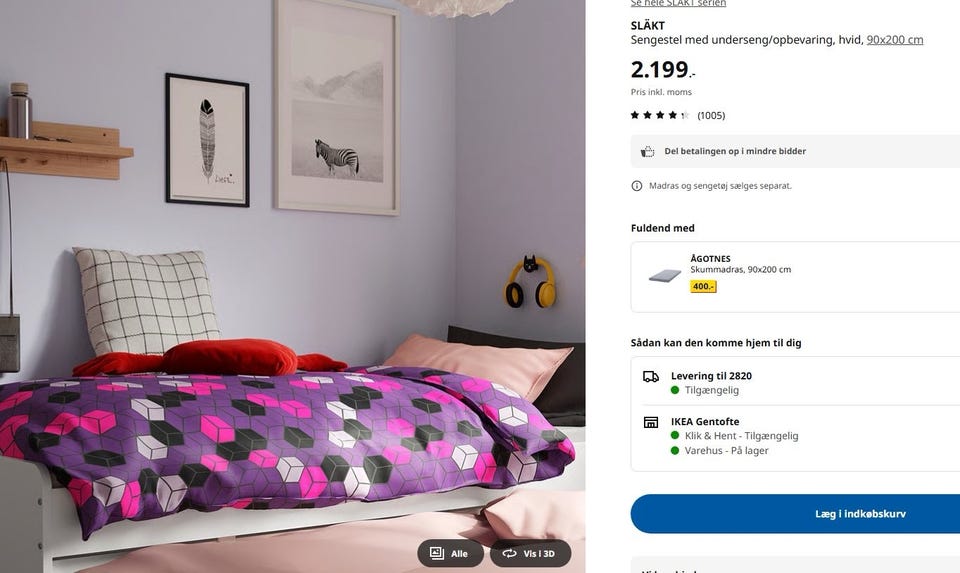
Task: Open the Alle images button
Action: tap(451, 553)
